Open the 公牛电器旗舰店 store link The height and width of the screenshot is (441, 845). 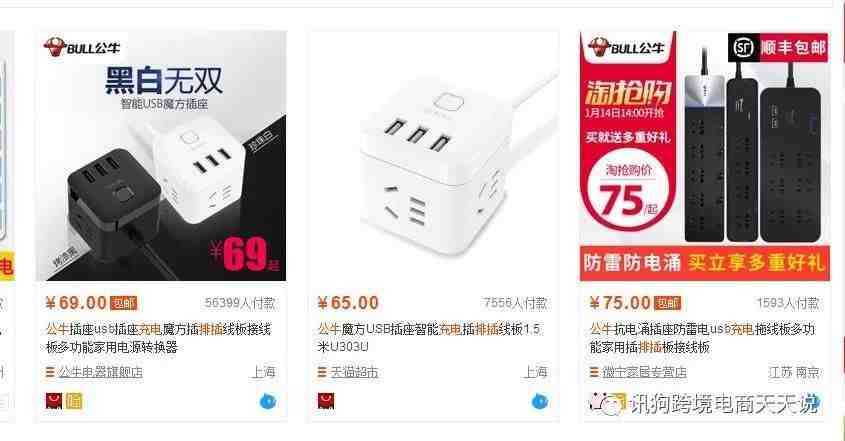point(100,371)
